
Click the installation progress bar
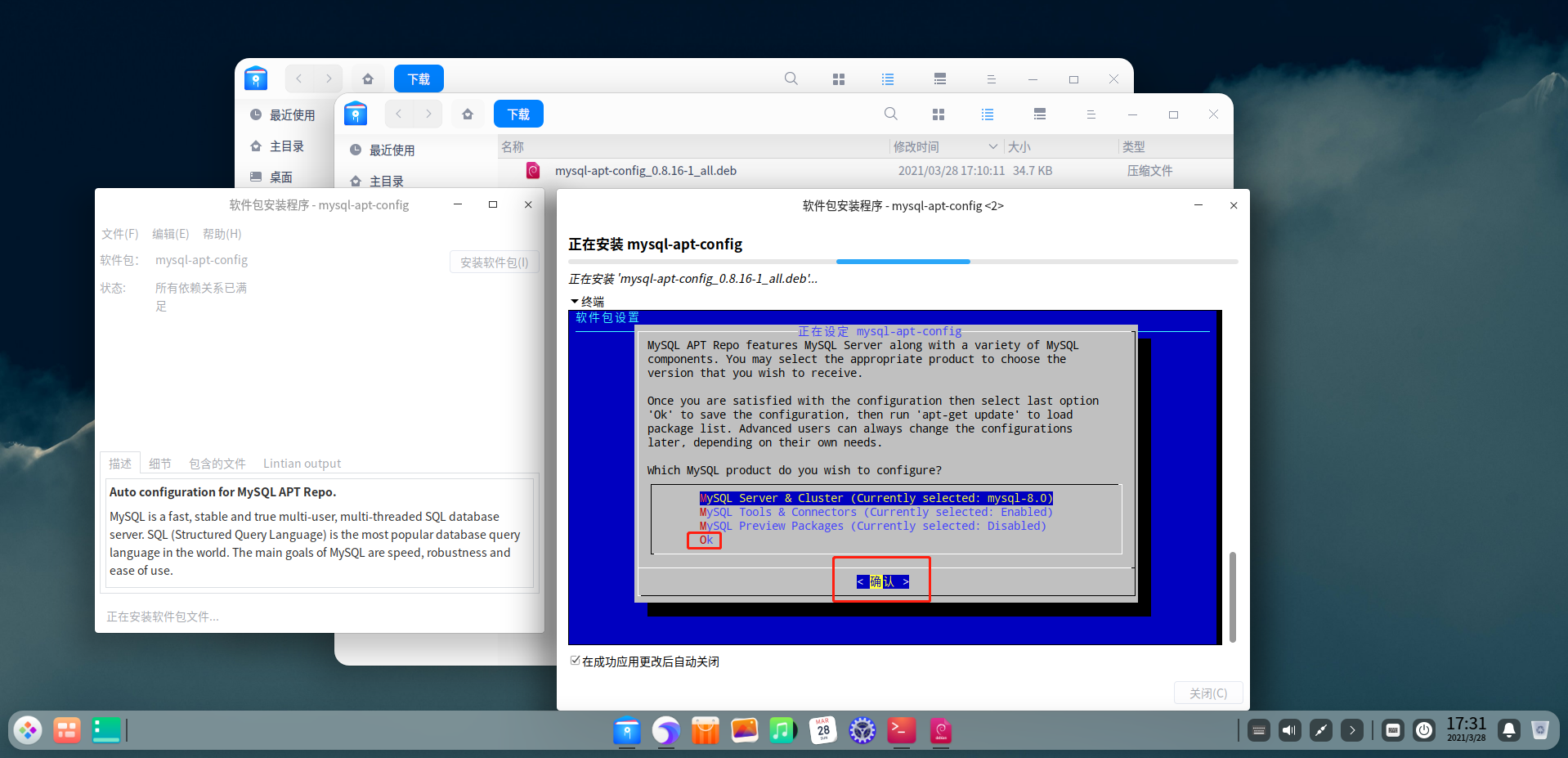[903, 262]
